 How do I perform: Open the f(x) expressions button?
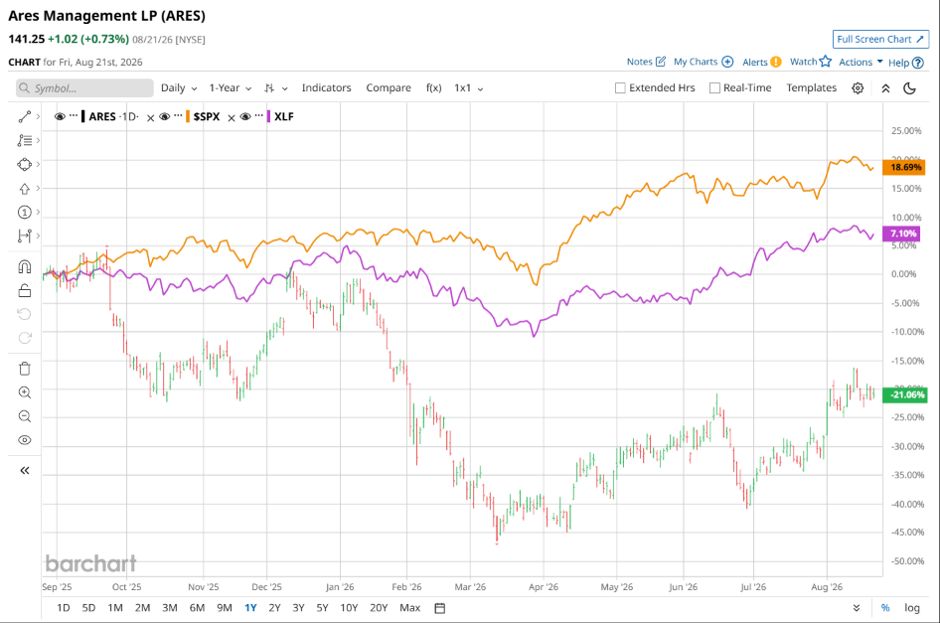click(434, 88)
